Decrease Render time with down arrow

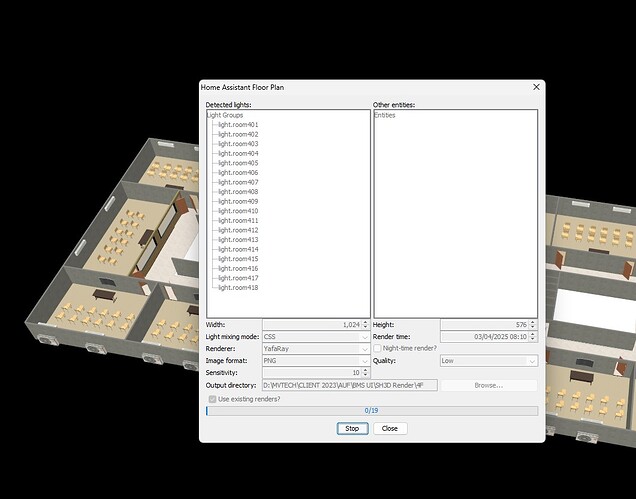point(533,339)
